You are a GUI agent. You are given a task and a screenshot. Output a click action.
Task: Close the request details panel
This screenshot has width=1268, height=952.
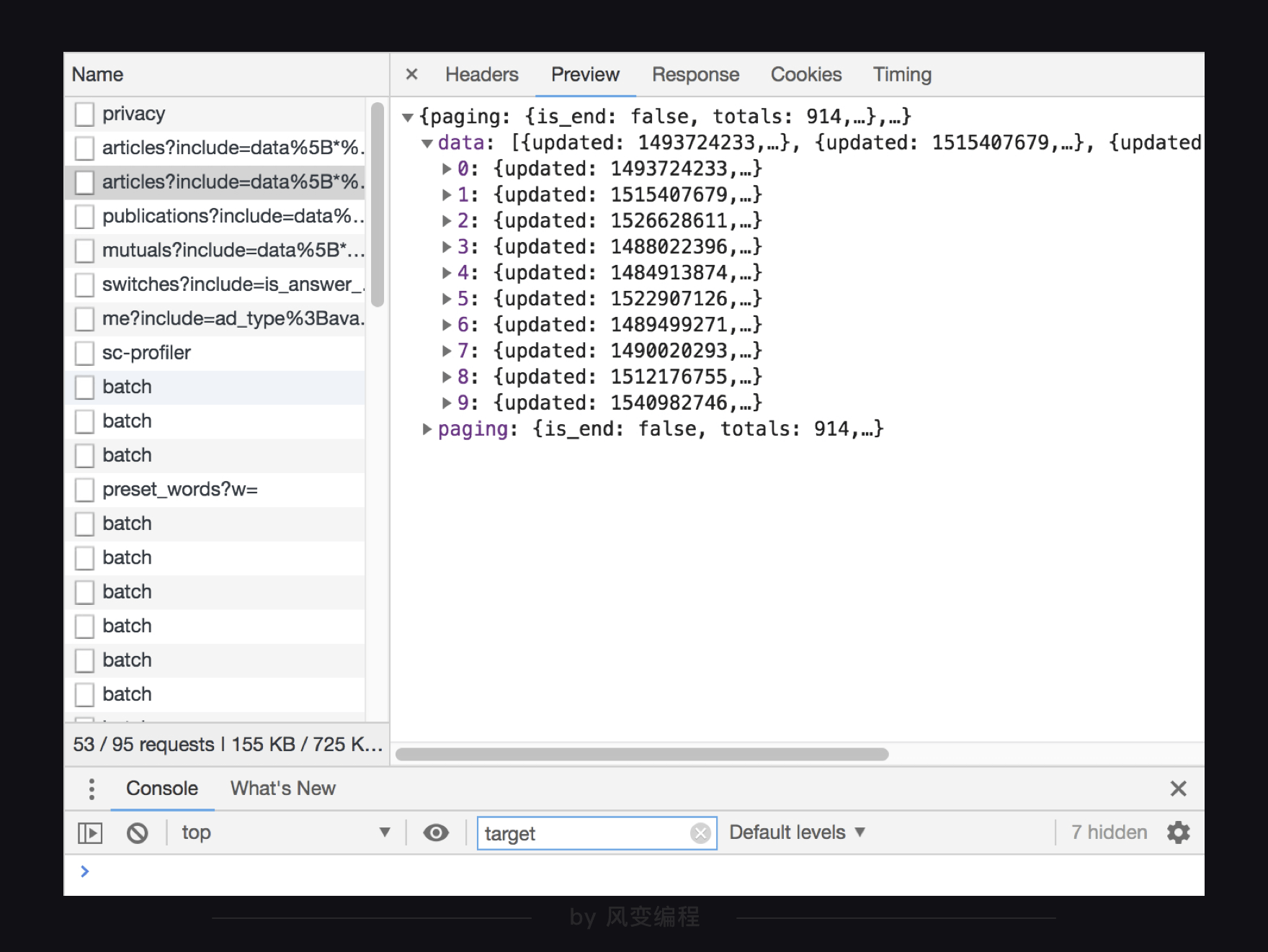(411, 74)
